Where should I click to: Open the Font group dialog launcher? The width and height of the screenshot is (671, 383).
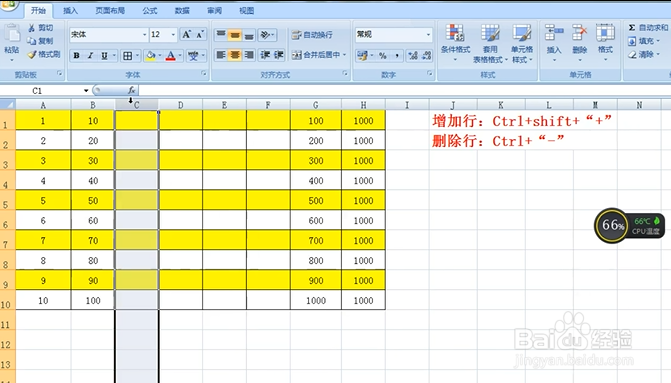click(x=204, y=74)
